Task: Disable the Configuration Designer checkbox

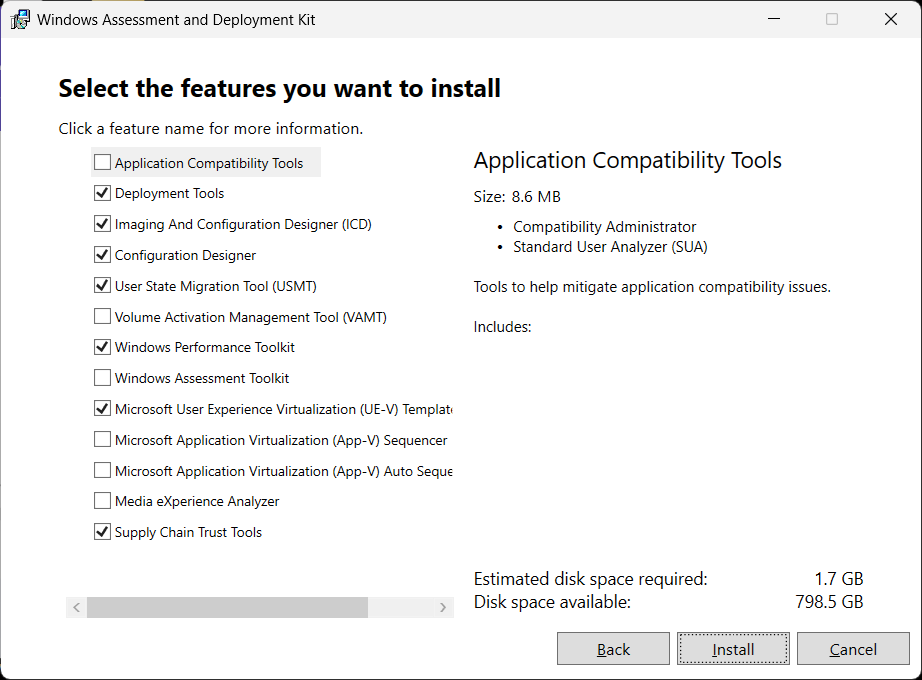Action: [102, 256]
